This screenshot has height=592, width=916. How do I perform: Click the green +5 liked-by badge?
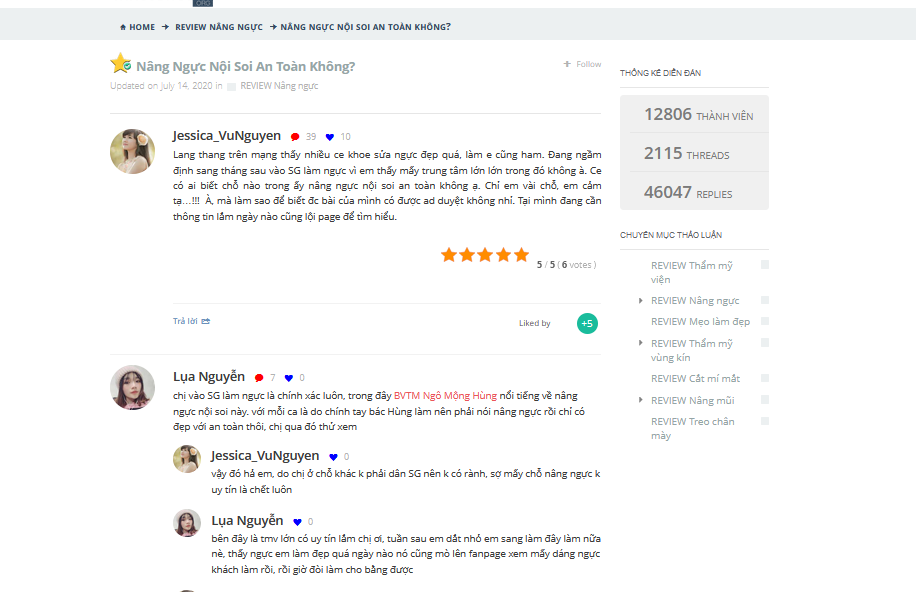[x=587, y=323]
